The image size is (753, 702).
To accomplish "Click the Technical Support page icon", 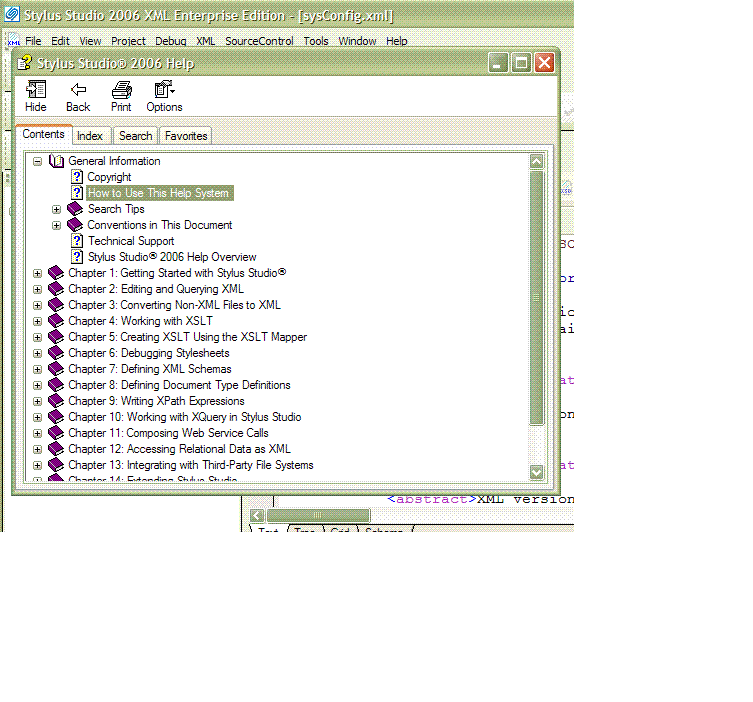I will pyautogui.click(x=77, y=241).
